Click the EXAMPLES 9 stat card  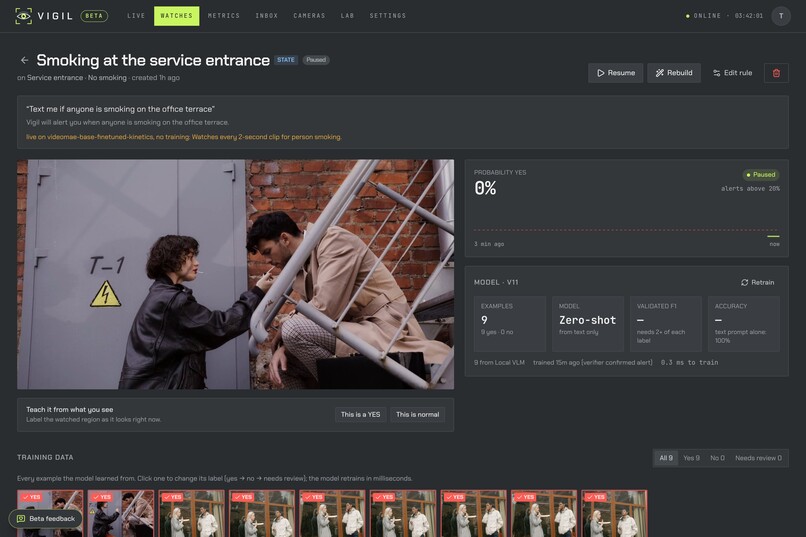click(509, 324)
